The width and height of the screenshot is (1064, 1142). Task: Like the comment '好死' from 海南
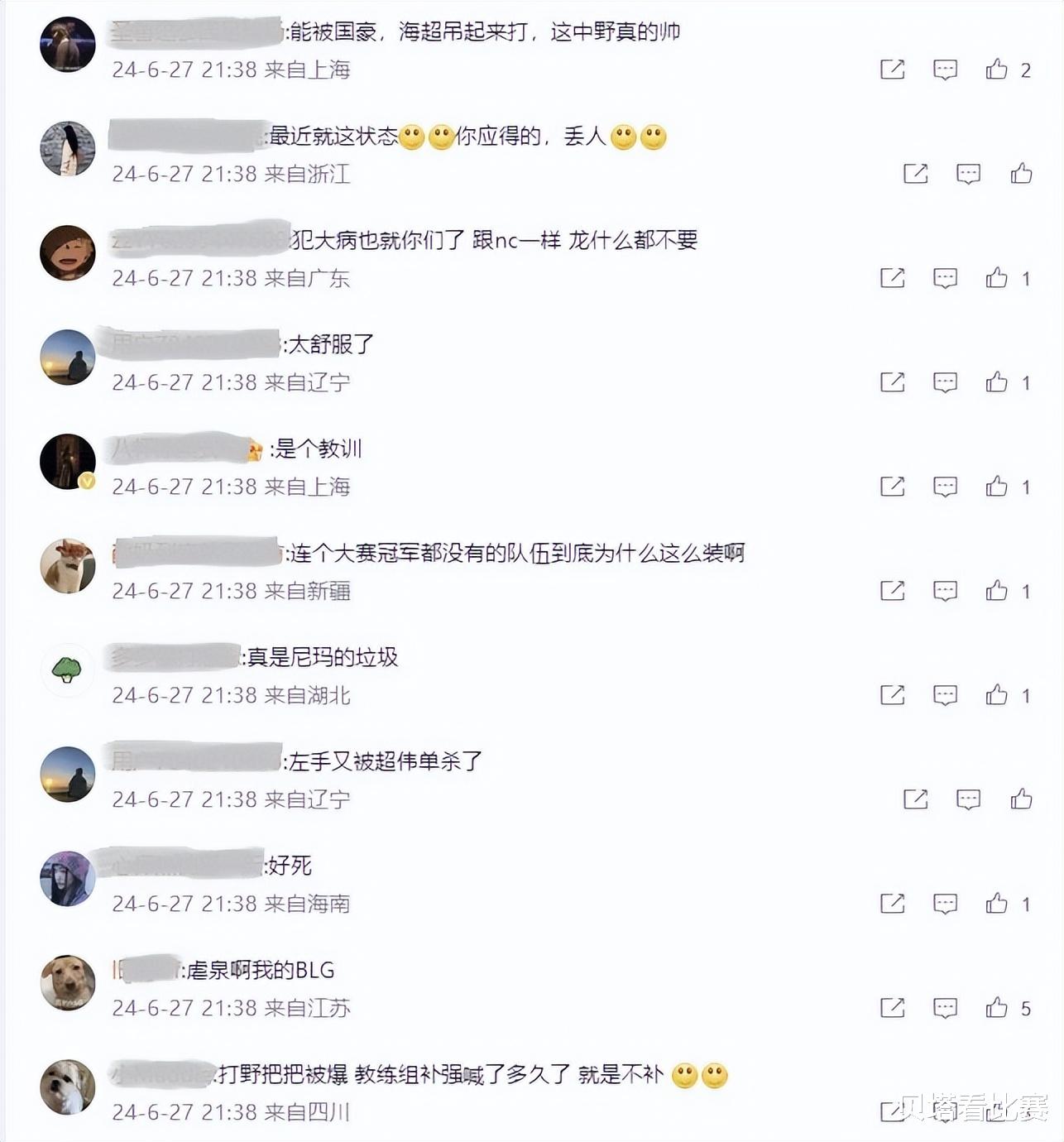pyautogui.click(x=997, y=904)
